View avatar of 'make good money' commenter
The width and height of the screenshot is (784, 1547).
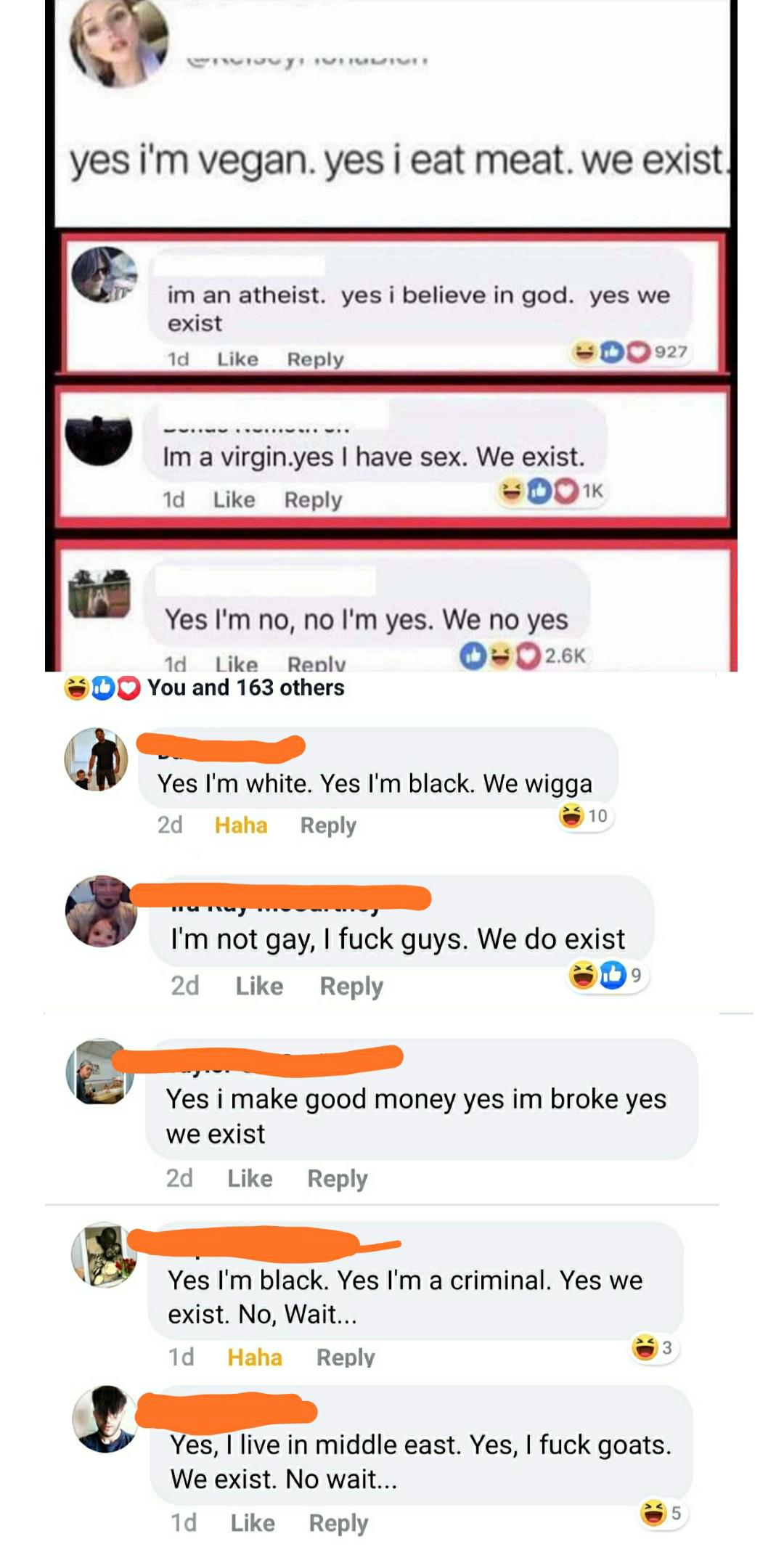pyautogui.click(x=99, y=1072)
